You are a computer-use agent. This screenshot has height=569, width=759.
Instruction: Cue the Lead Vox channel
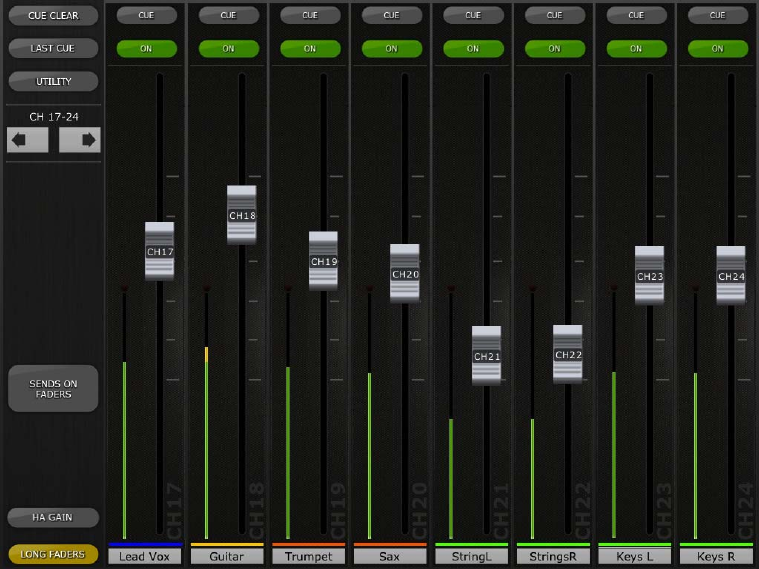click(146, 15)
